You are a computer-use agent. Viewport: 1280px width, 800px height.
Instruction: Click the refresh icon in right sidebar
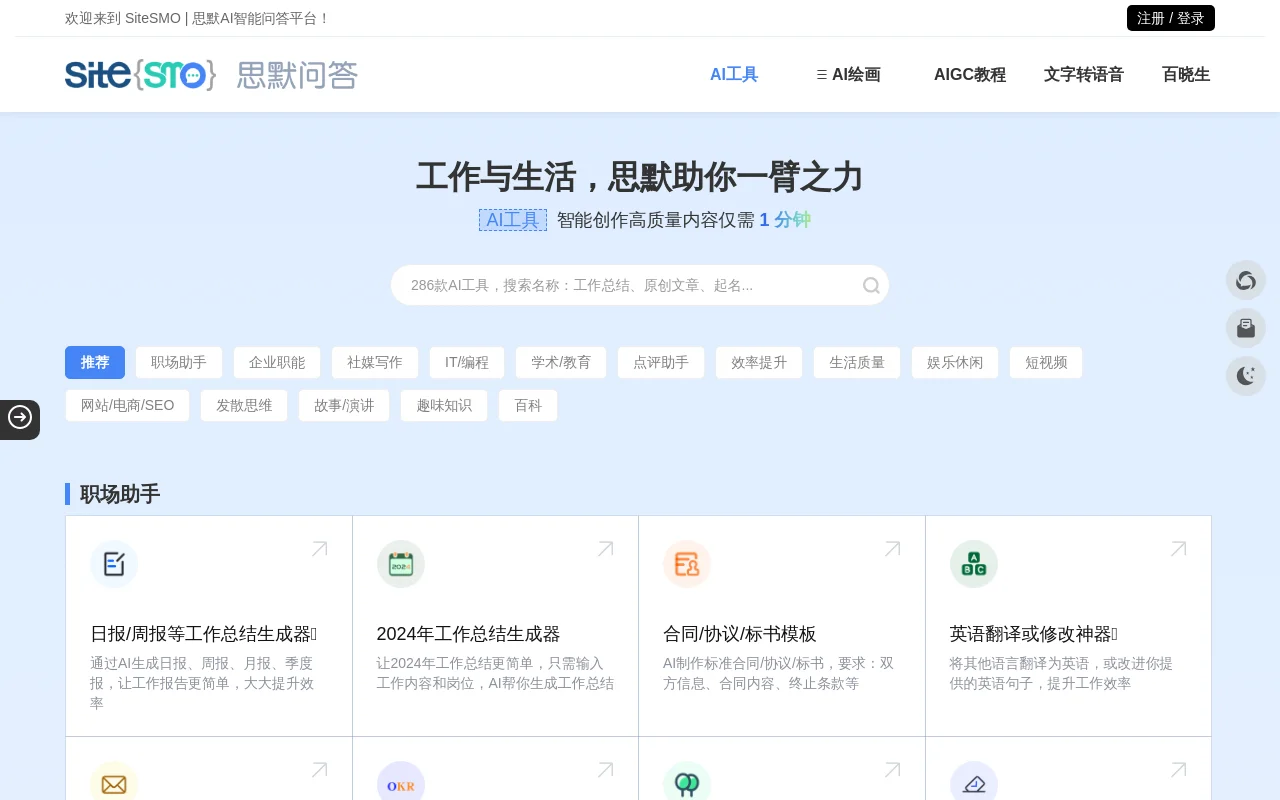coord(1246,280)
